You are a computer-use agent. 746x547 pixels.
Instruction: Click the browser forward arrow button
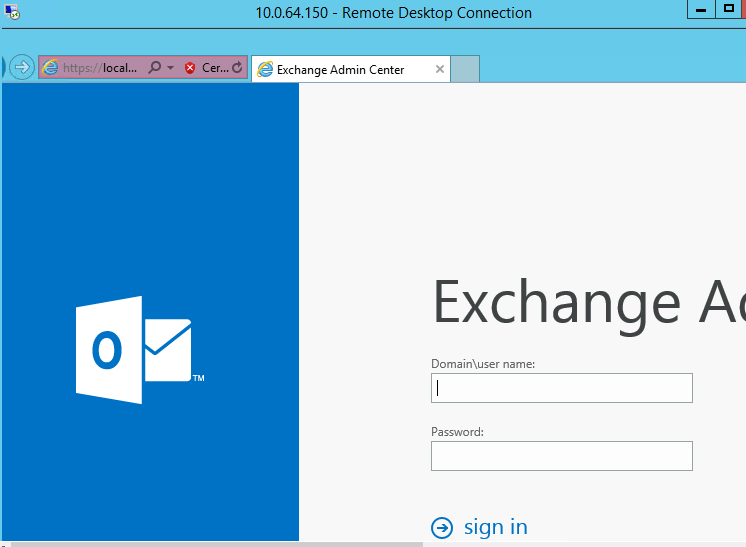pyautogui.click(x=21, y=68)
